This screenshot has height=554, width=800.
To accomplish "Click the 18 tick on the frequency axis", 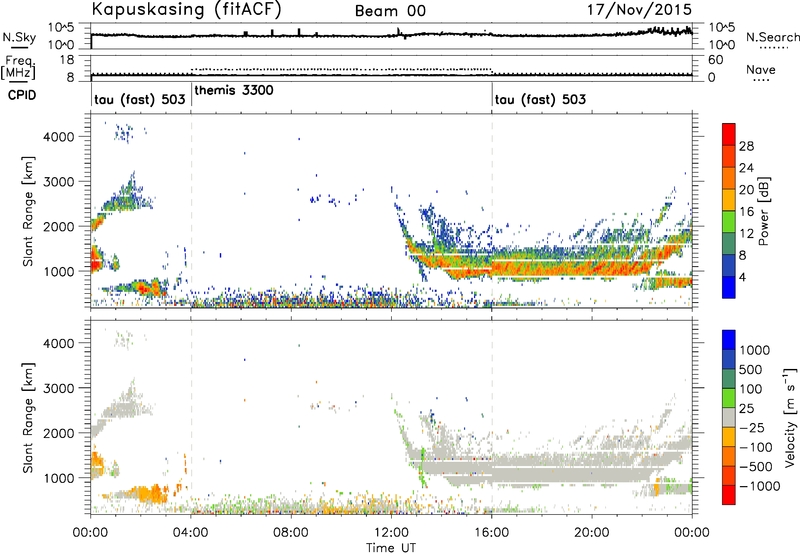I will click(x=67, y=60).
